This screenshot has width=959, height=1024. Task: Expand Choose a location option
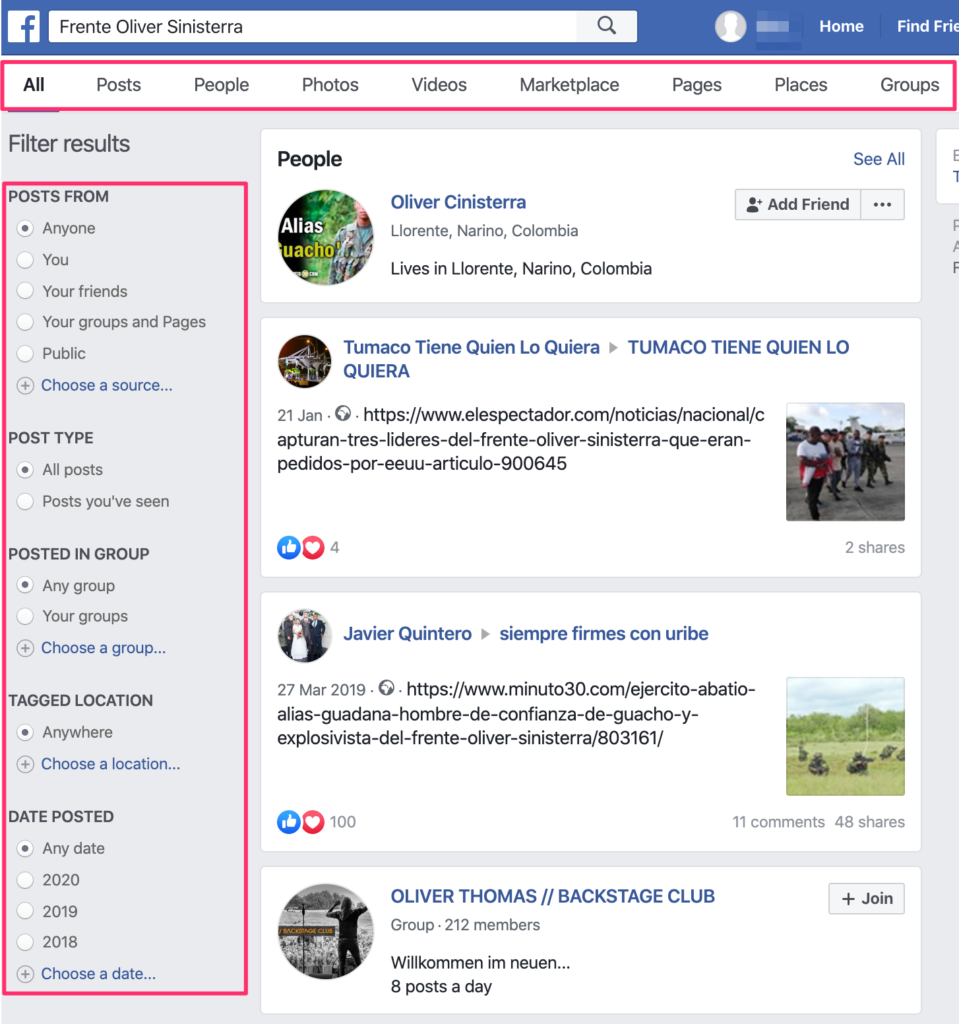[110, 764]
